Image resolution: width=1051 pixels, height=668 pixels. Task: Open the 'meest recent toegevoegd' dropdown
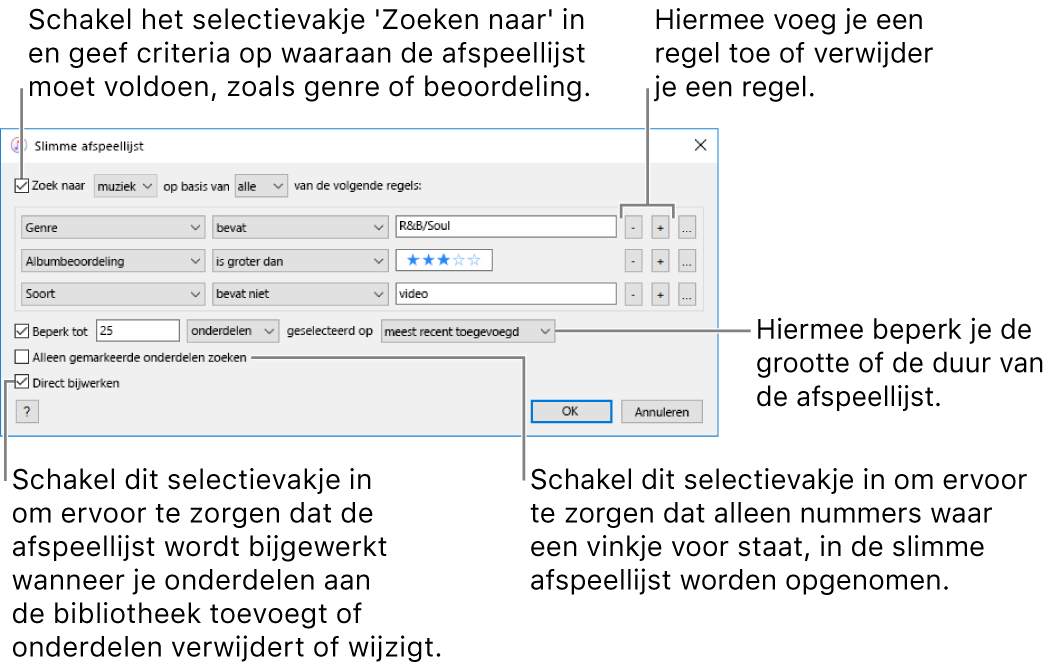click(x=468, y=331)
